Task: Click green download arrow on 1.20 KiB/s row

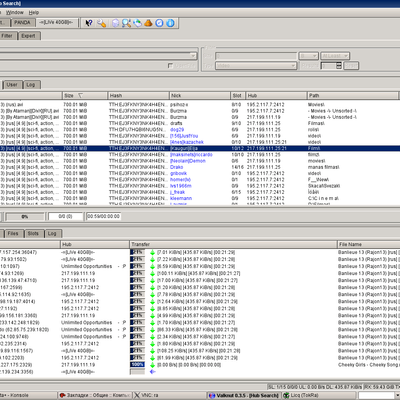Action: 153,288
